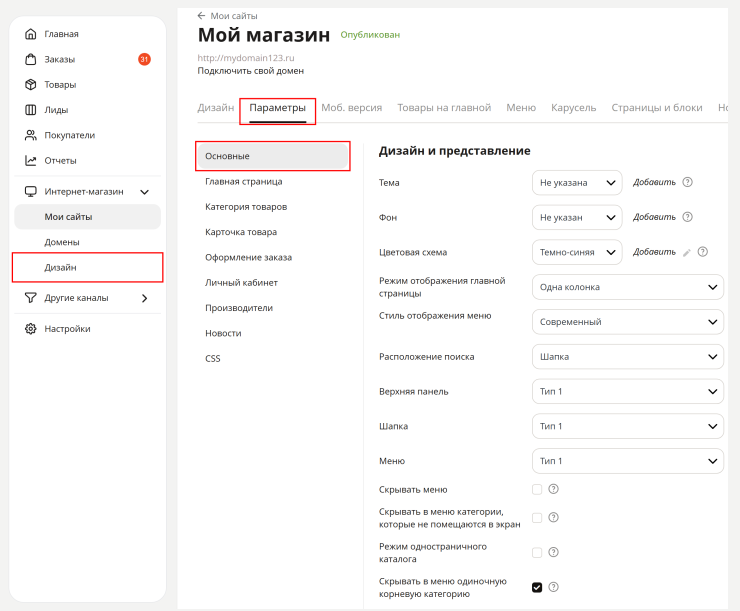Switch to the Параметры tab
The height and width of the screenshot is (611, 740).
point(278,108)
